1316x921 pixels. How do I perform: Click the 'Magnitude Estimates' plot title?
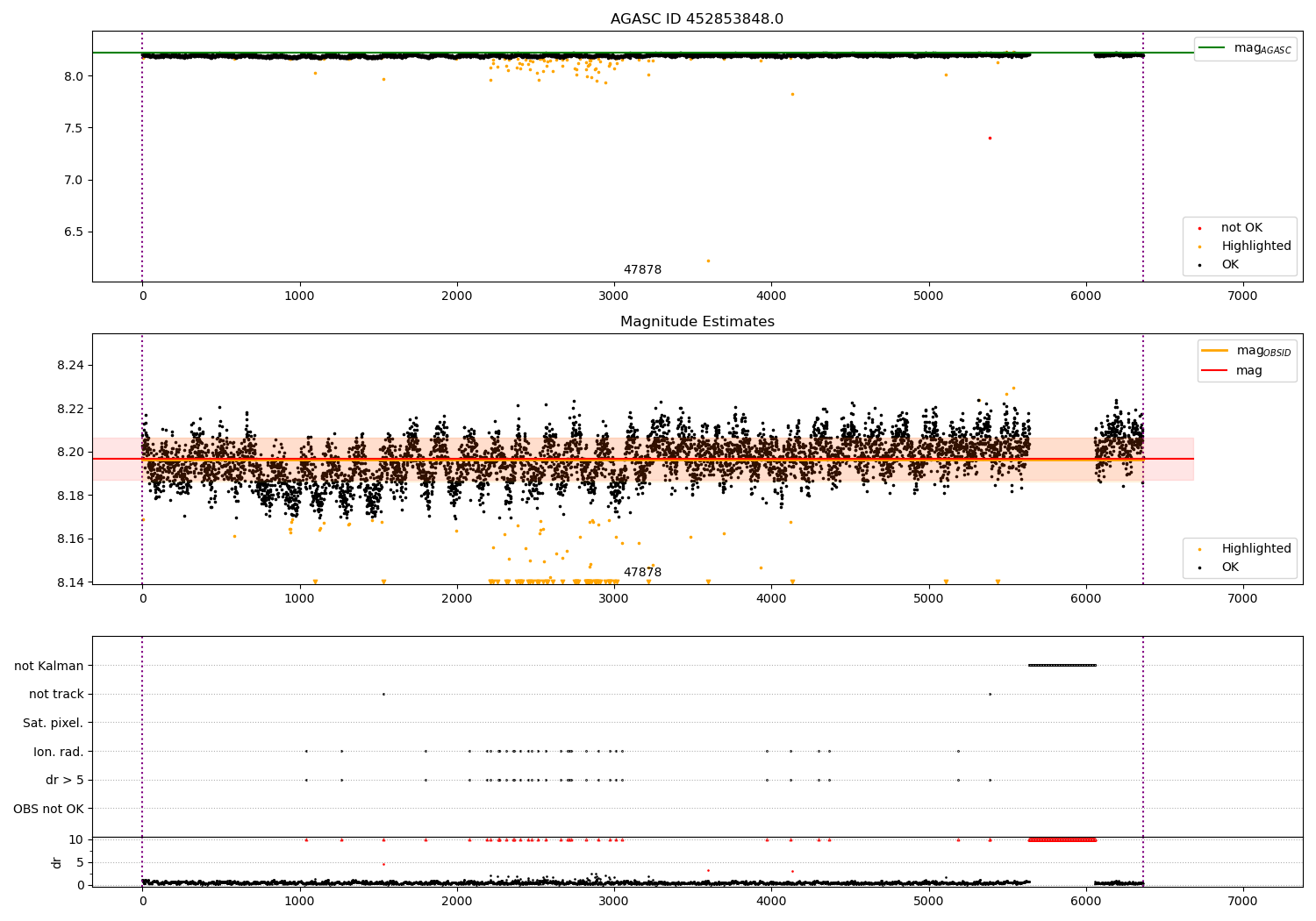click(x=697, y=322)
